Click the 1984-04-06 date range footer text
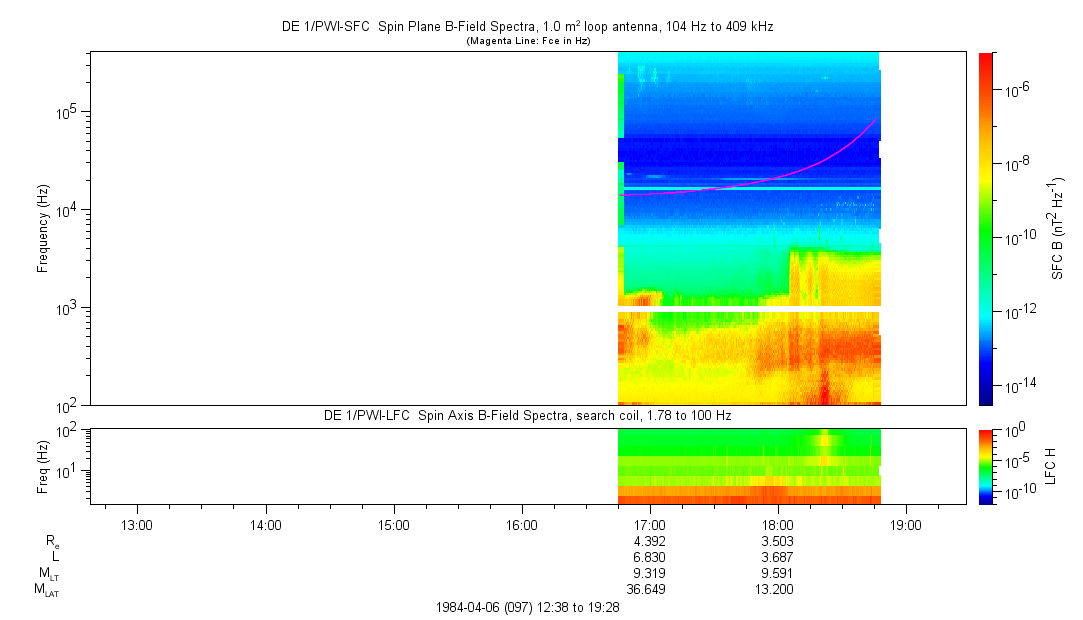The width and height of the screenshot is (1083, 620). 527,607
